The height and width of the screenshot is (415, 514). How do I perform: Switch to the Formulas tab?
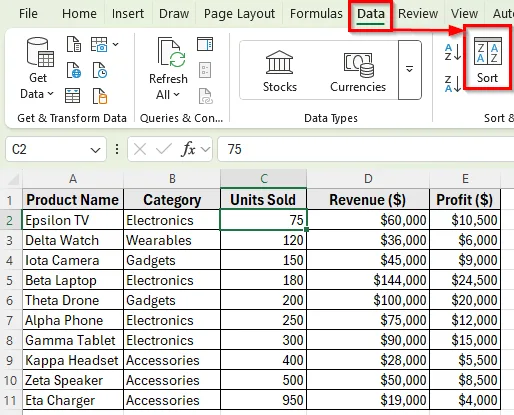tap(316, 14)
